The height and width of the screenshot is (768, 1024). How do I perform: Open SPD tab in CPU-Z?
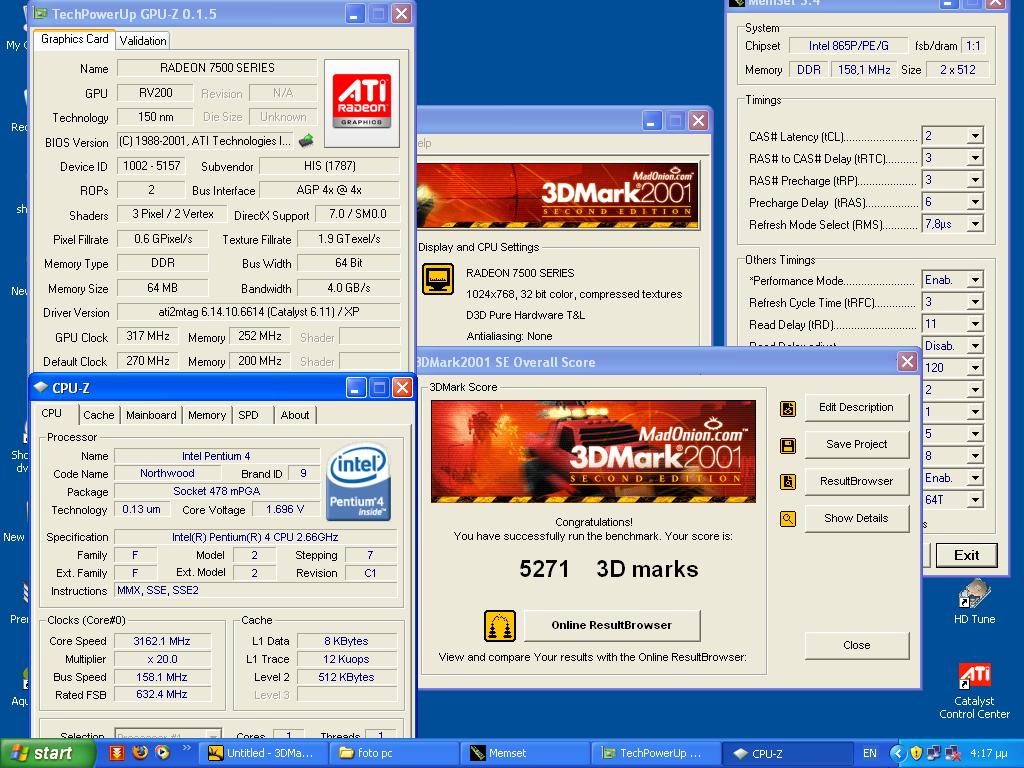(x=248, y=415)
